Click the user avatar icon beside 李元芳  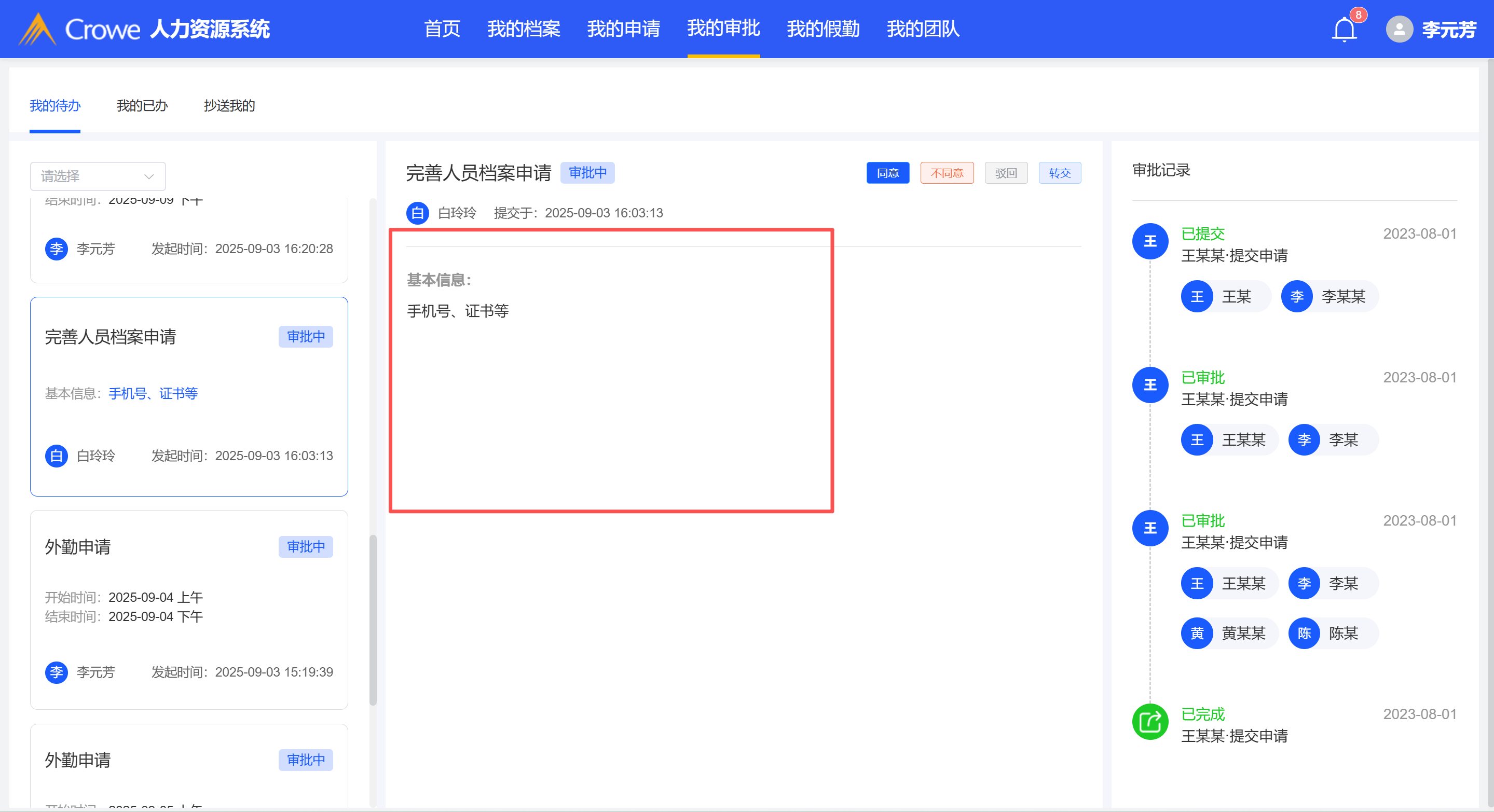click(x=1399, y=29)
